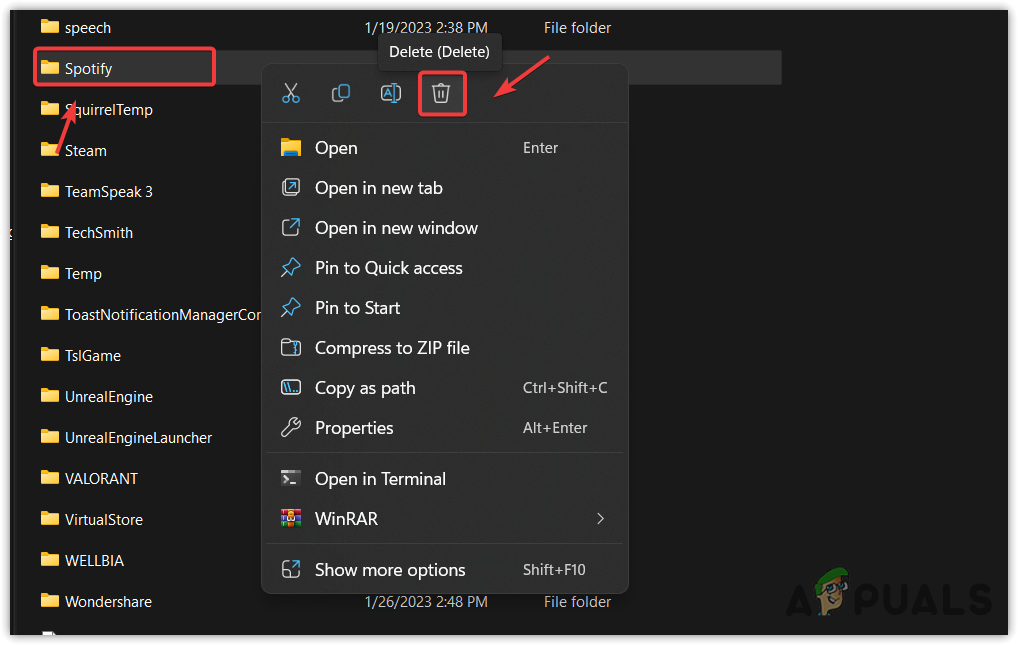The image size is (1018, 645).
Task: Select Pin to Quick access
Action: click(388, 268)
